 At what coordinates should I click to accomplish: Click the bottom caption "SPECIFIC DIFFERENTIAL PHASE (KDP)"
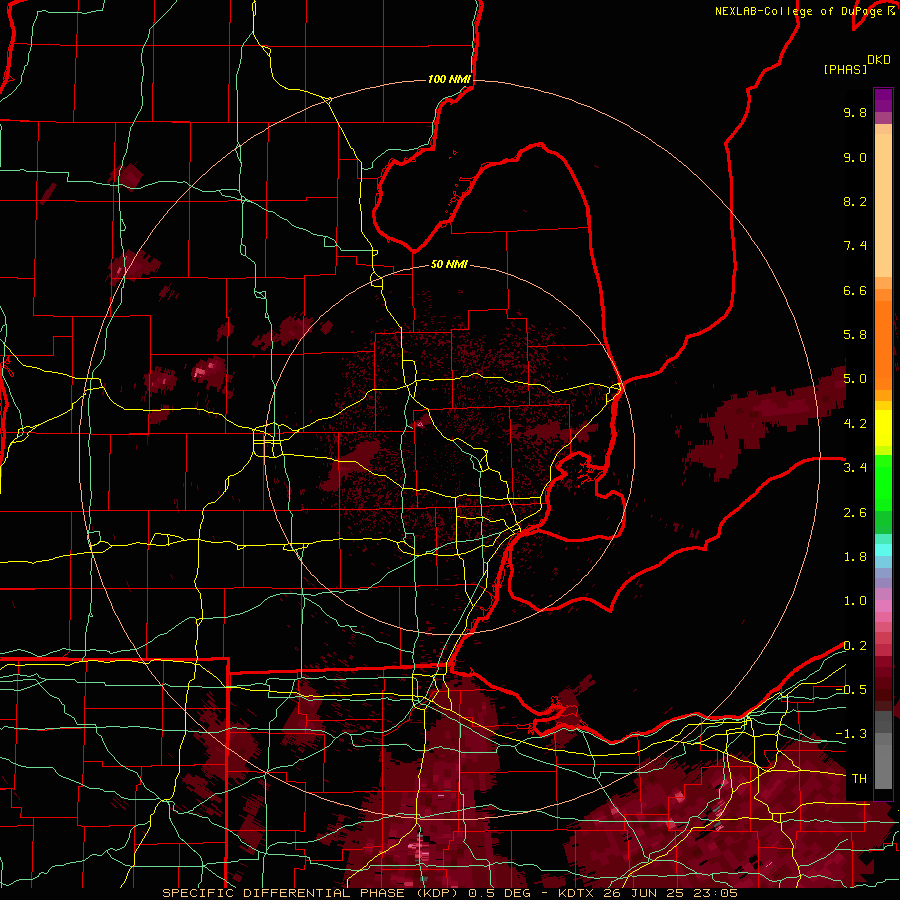[312, 893]
